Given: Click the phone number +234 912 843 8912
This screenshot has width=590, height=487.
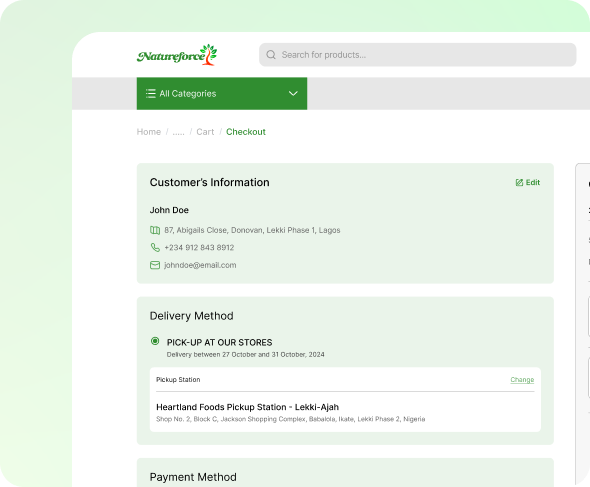Looking at the screenshot, I should click(199, 247).
